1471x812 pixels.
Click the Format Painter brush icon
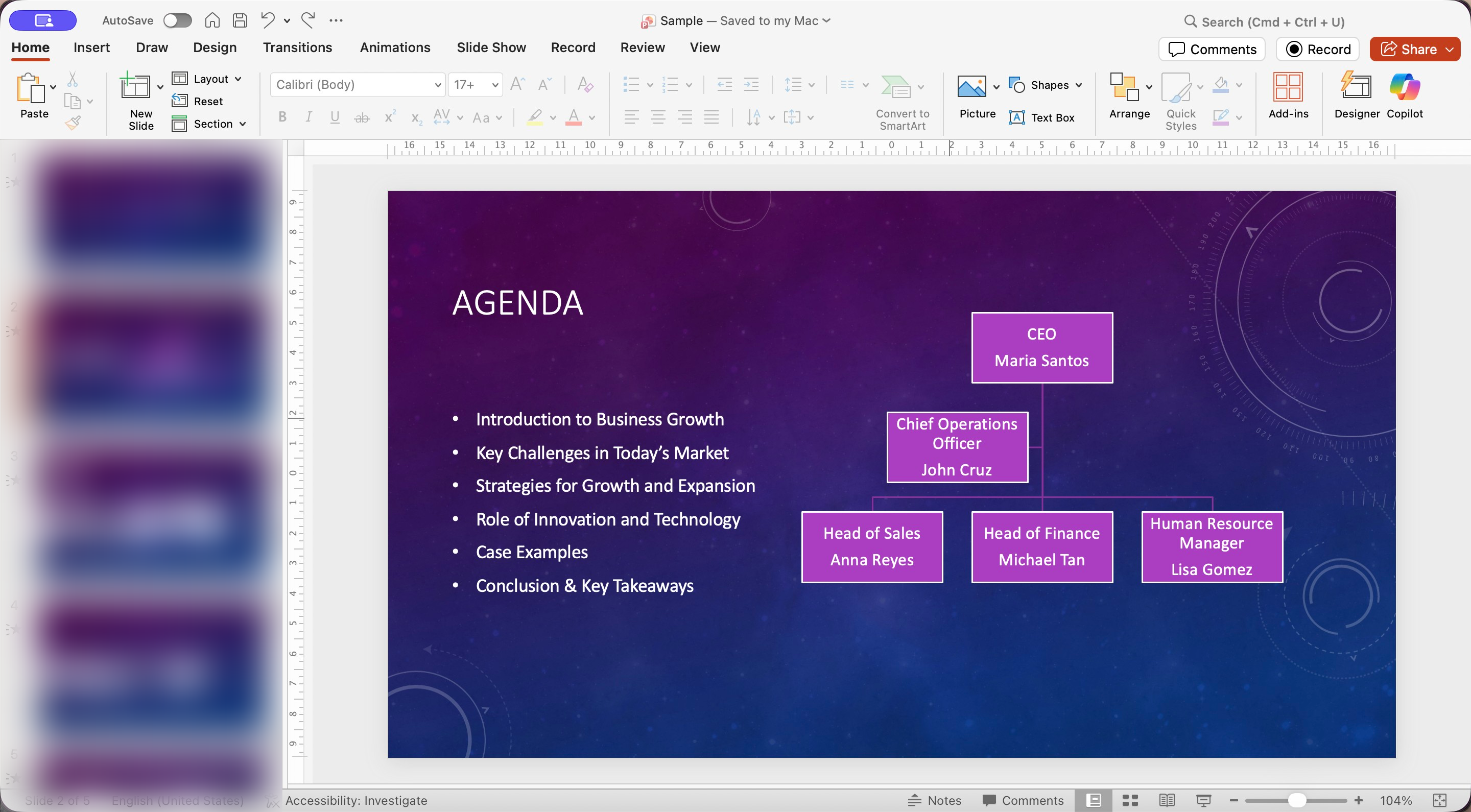[x=73, y=123]
